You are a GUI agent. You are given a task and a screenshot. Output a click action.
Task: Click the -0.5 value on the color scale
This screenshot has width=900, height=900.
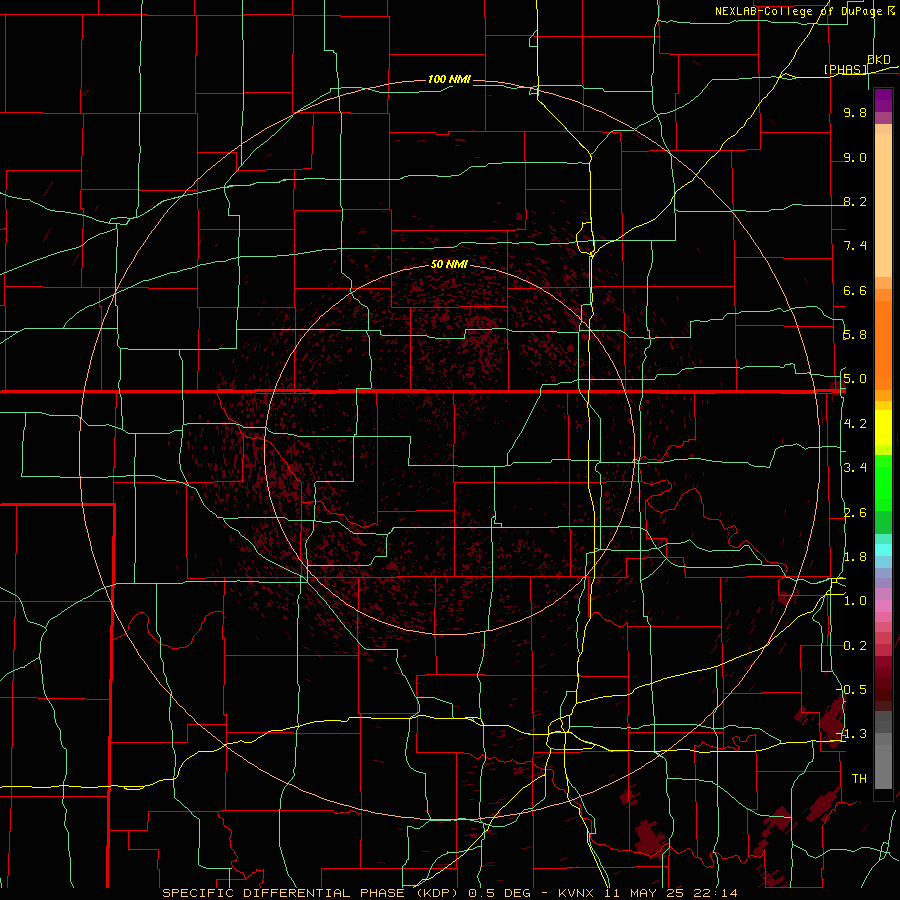coord(851,689)
